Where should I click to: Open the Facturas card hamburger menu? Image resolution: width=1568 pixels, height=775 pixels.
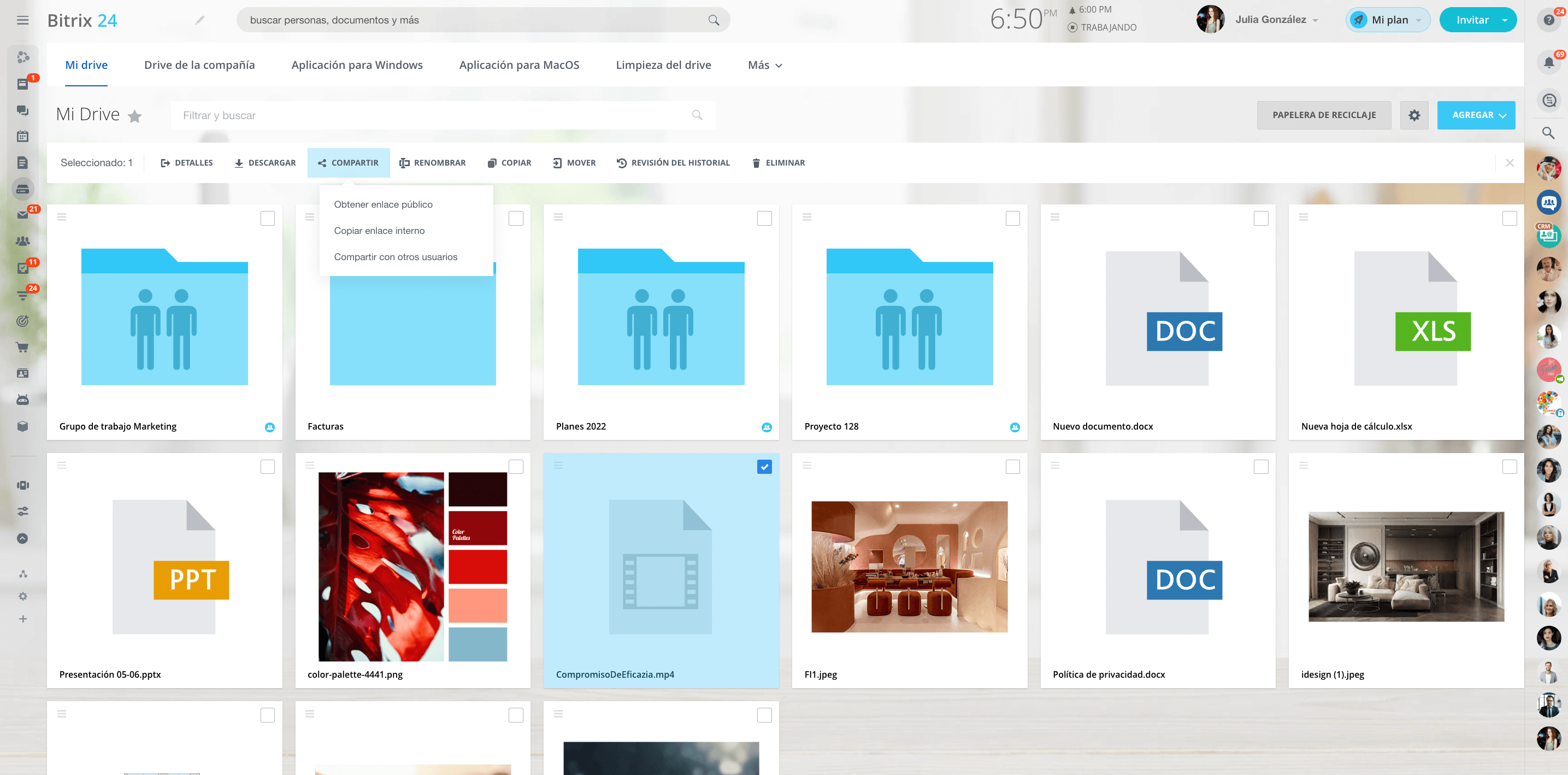tap(310, 217)
